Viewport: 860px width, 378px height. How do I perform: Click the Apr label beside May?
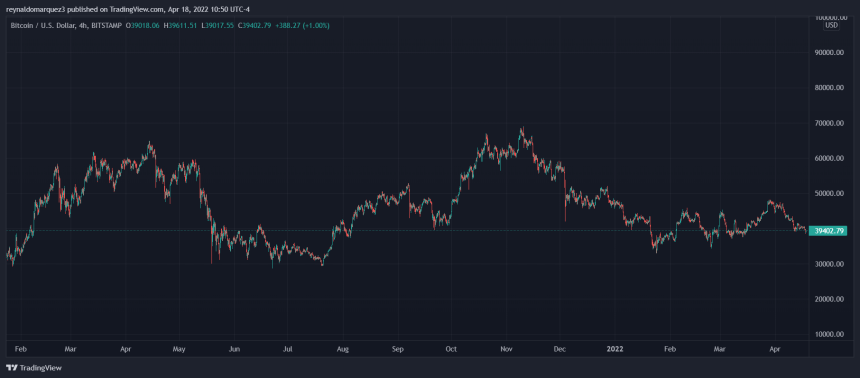point(126,348)
